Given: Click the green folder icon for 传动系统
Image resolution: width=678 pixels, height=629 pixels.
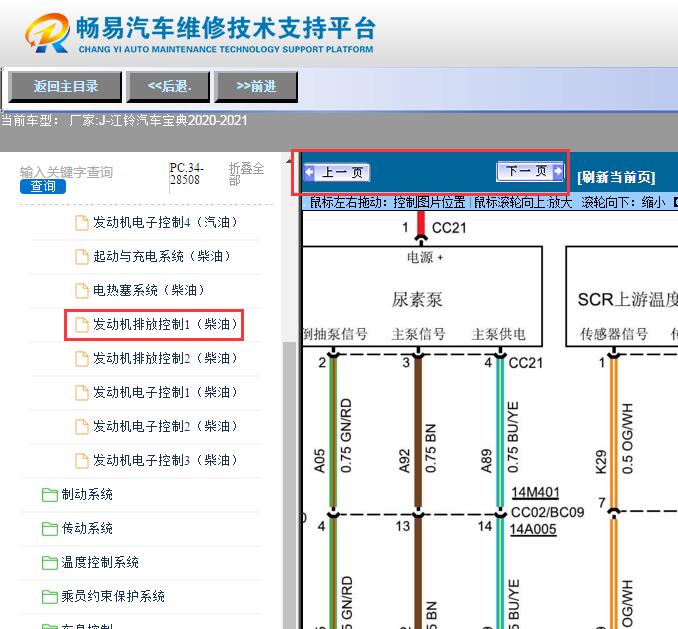Looking at the screenshot, I should coord(50,529).
